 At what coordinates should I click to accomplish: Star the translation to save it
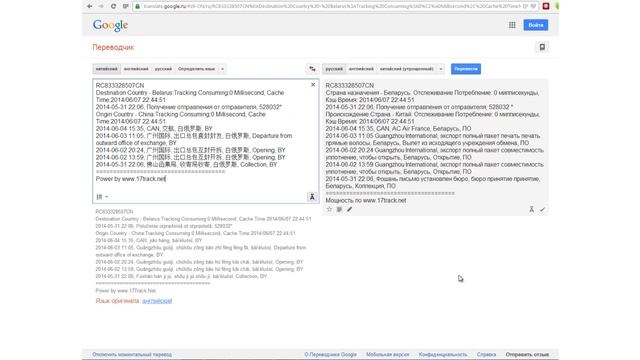point(329,209)
